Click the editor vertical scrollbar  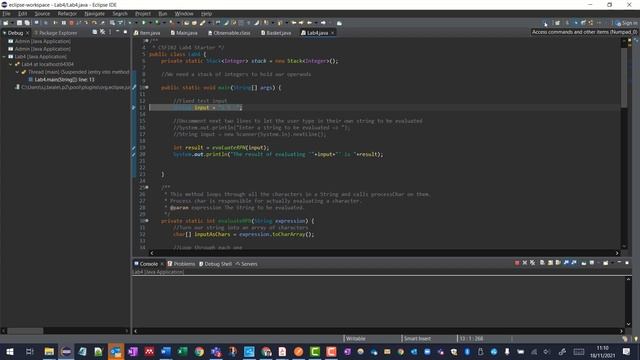coord(624,144)
